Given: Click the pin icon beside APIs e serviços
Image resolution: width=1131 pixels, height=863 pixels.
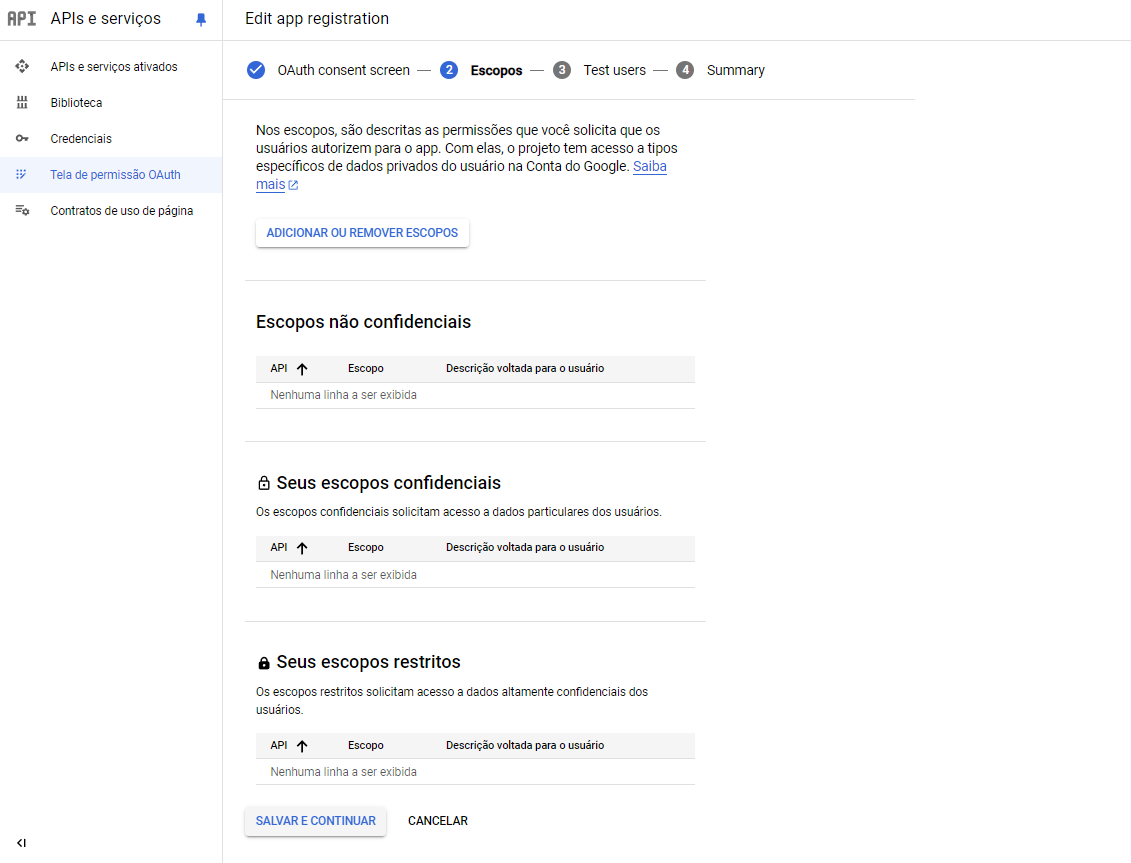Looking at the screenshot, I should coord(201,19).
